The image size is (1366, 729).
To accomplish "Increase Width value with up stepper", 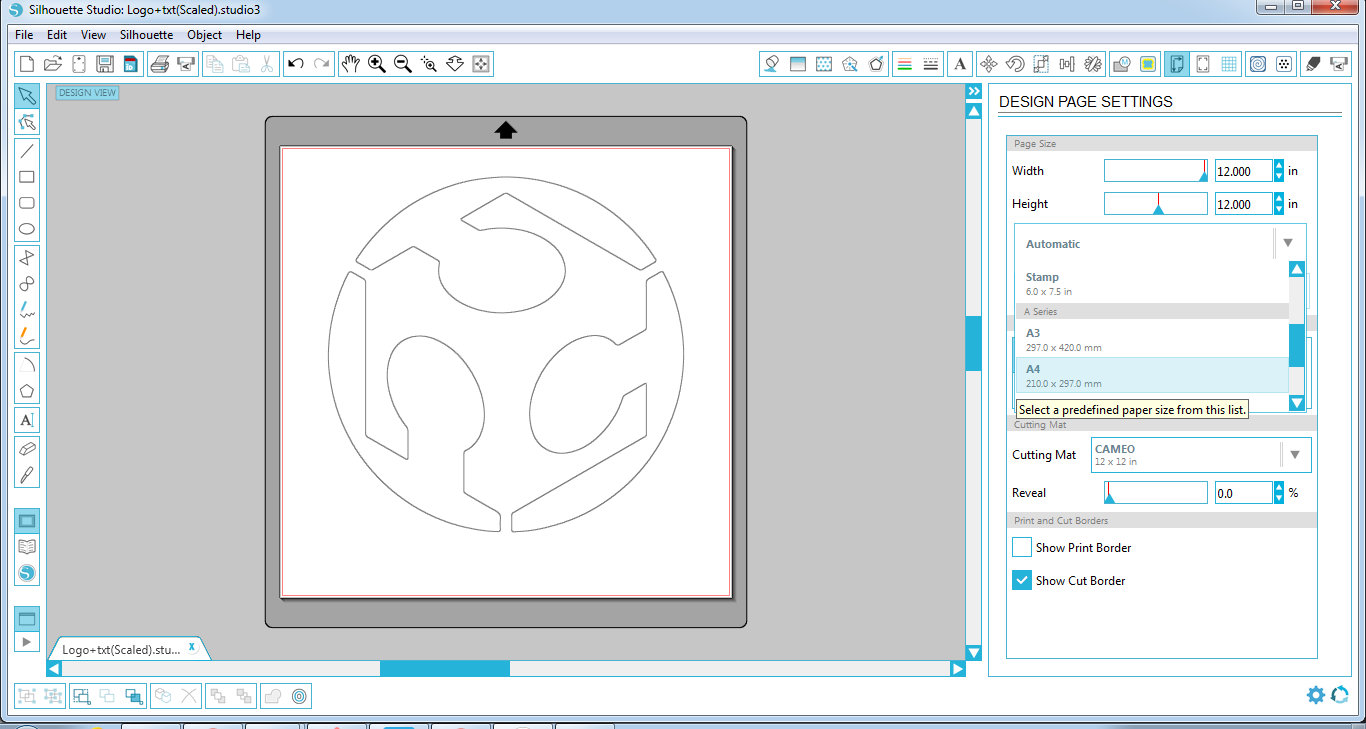I will (1279, 165).
